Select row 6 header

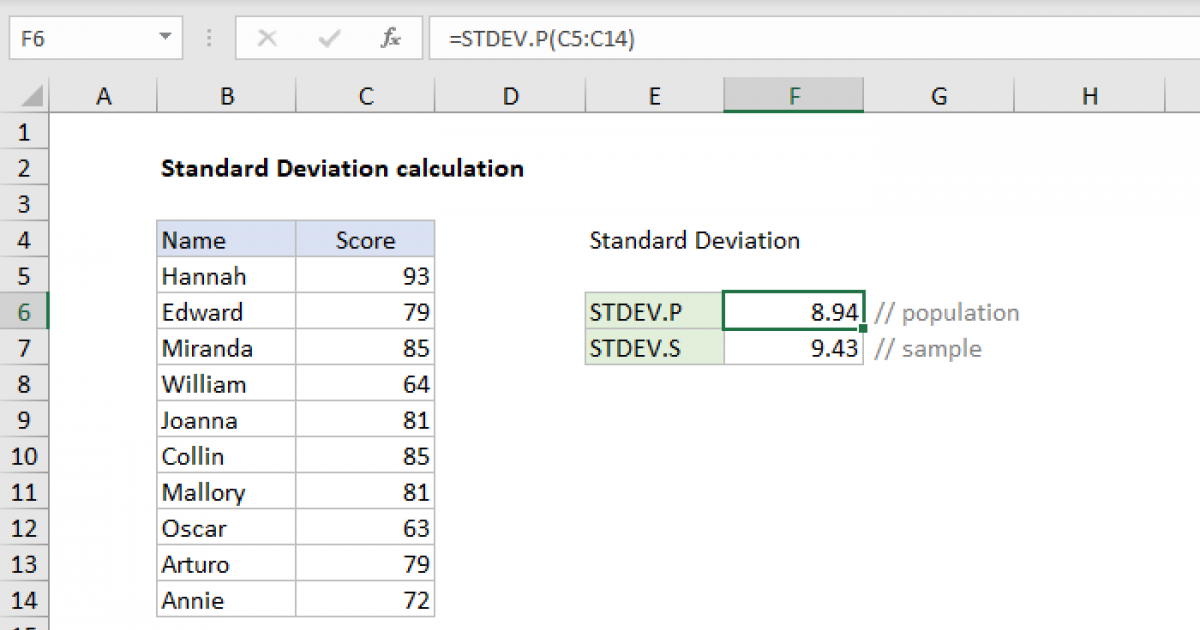pyautogui.click(x=25, y=312)
